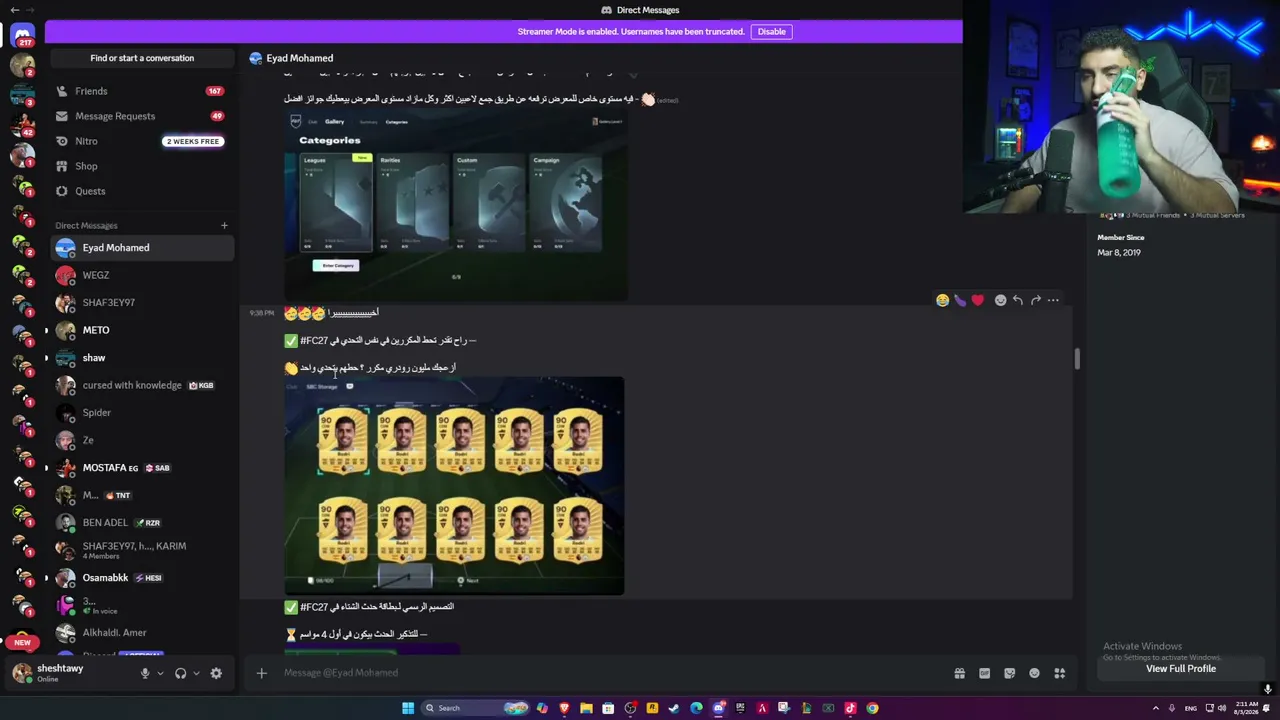This screenshot has width=1280, height=720.
Task: Open the gift picker in message bar
Action: coord(959,673)
